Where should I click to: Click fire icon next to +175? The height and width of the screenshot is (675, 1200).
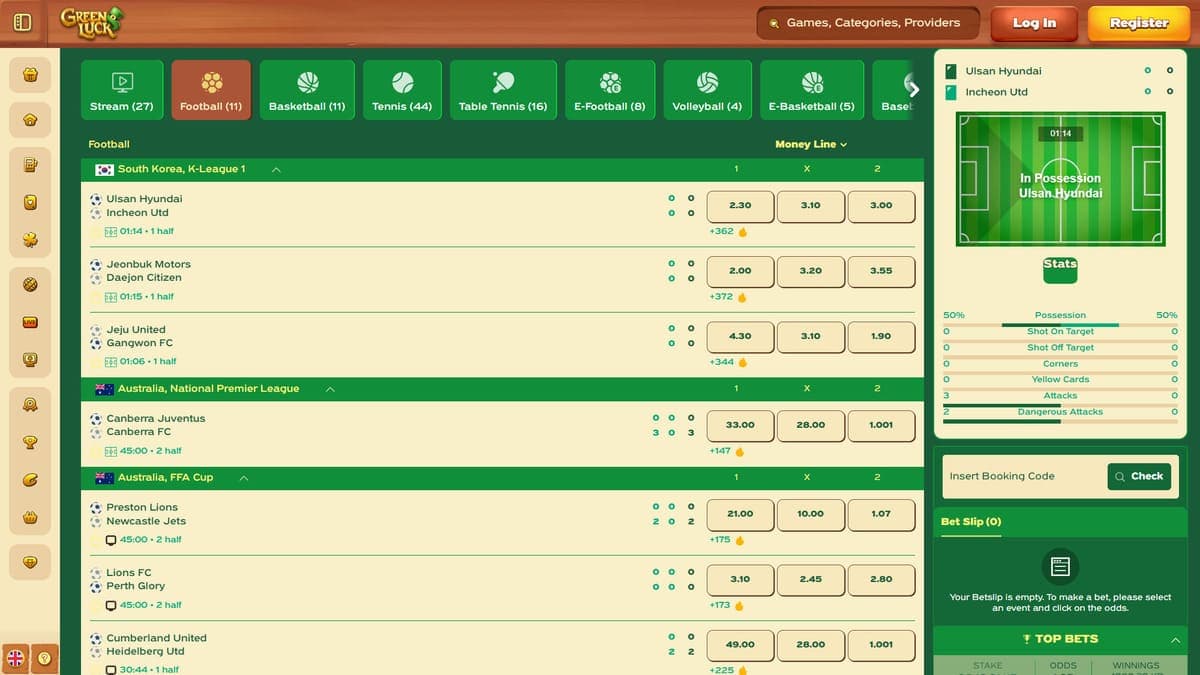pos(741,540)
